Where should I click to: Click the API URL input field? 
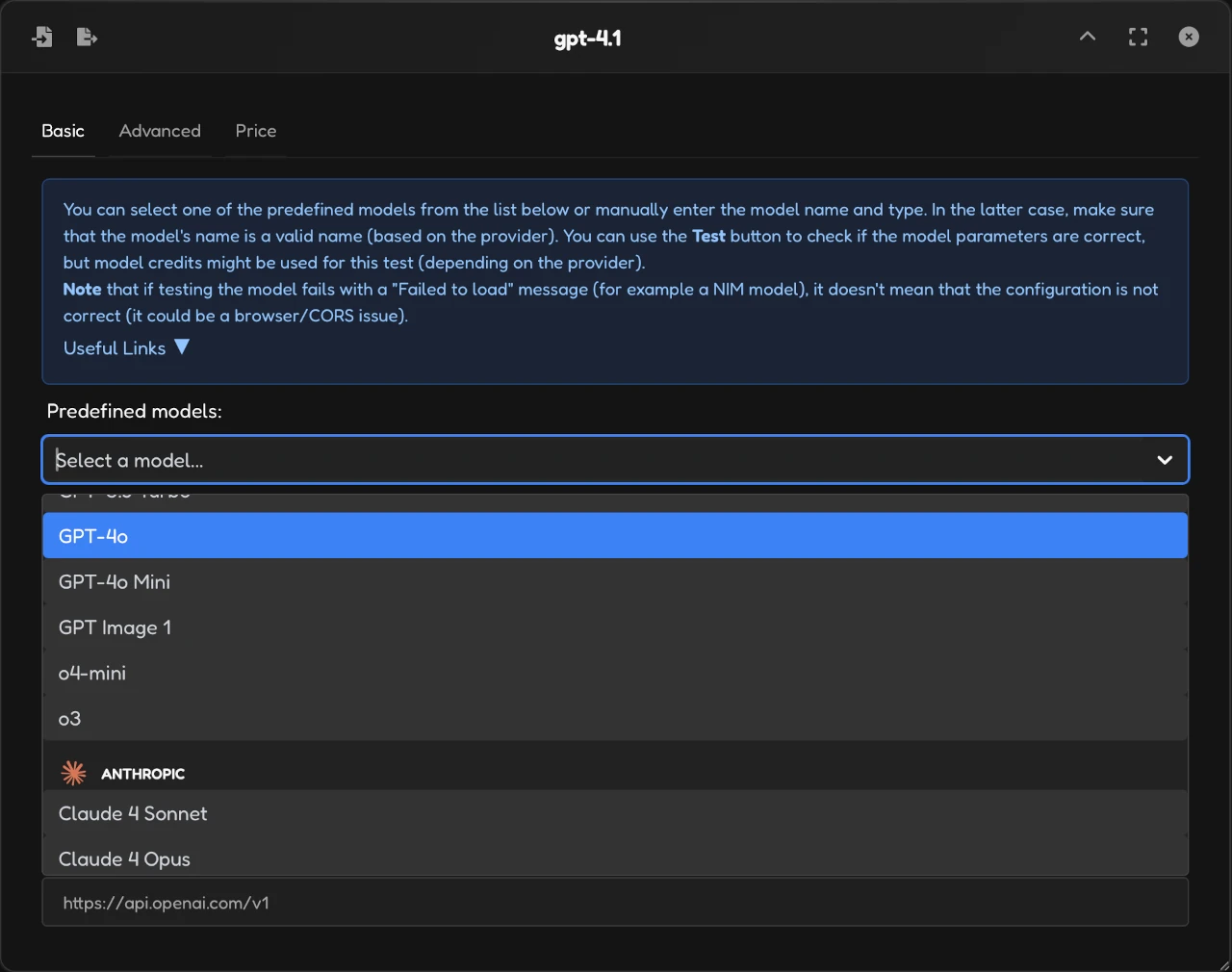pyautogui.click(x=615, y=903)
